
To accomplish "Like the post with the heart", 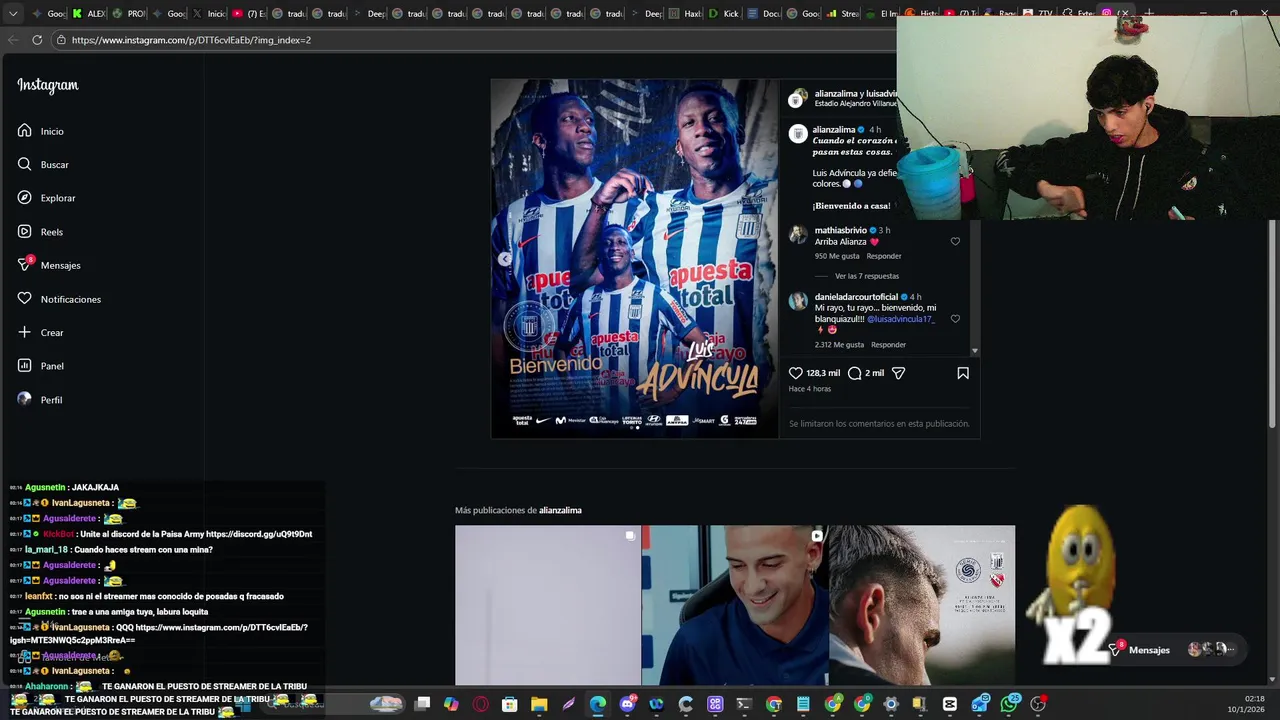I will click(796, 373).
